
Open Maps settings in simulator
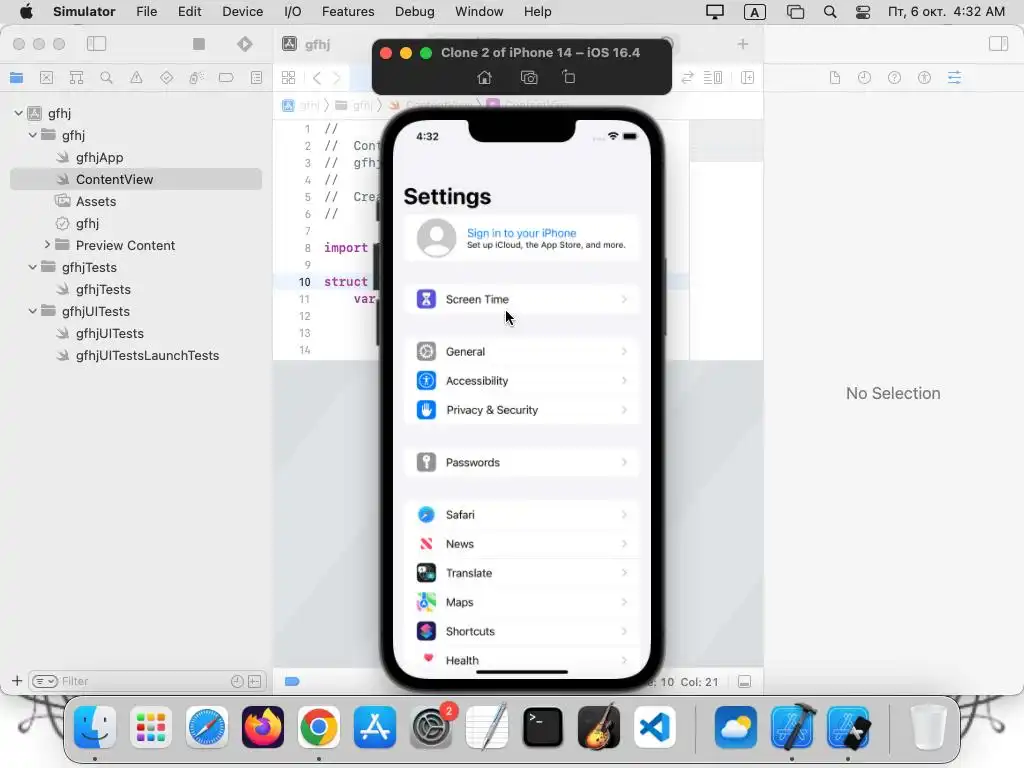click(522, 602)
